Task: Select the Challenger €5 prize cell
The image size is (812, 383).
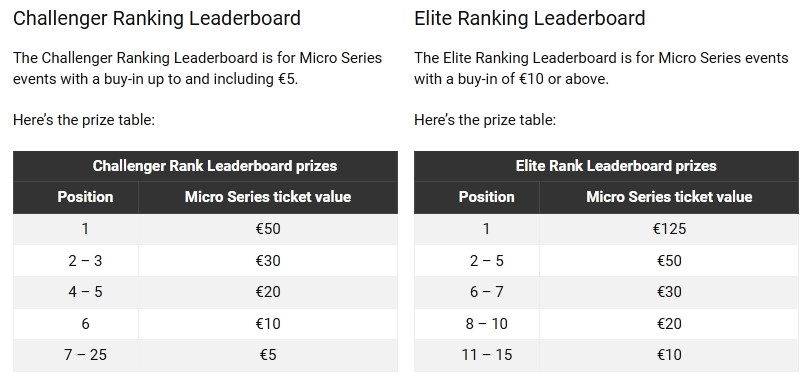Action: [268, 355]
